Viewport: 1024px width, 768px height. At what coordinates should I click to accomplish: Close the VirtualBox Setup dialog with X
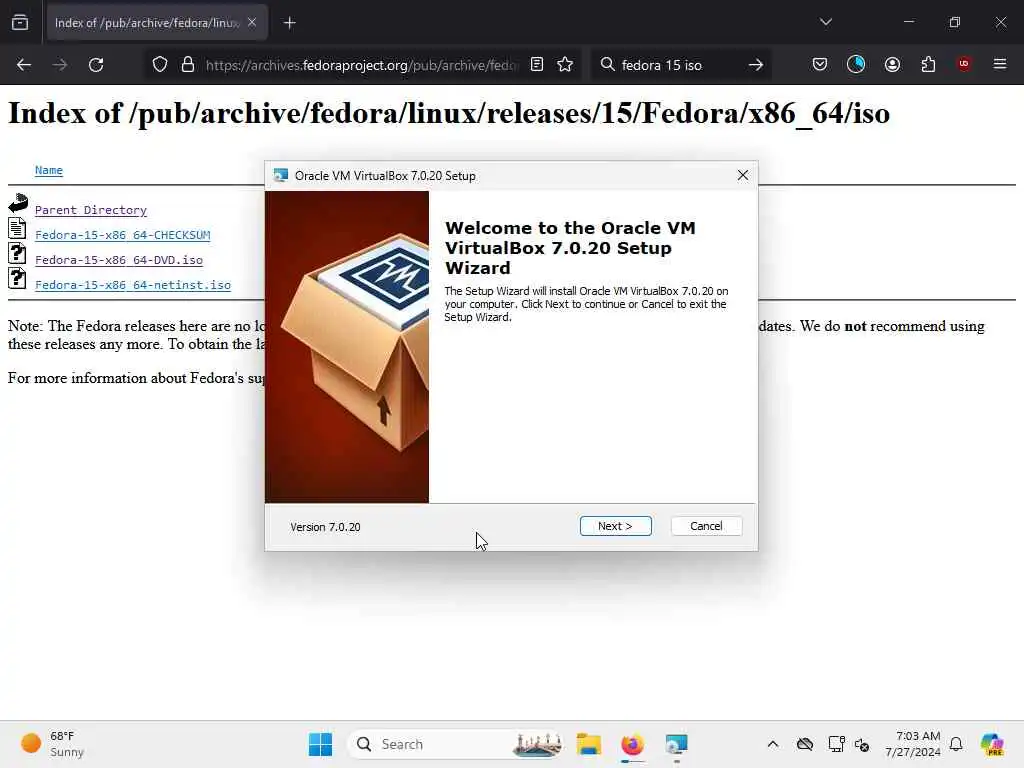tap(743, 175)
